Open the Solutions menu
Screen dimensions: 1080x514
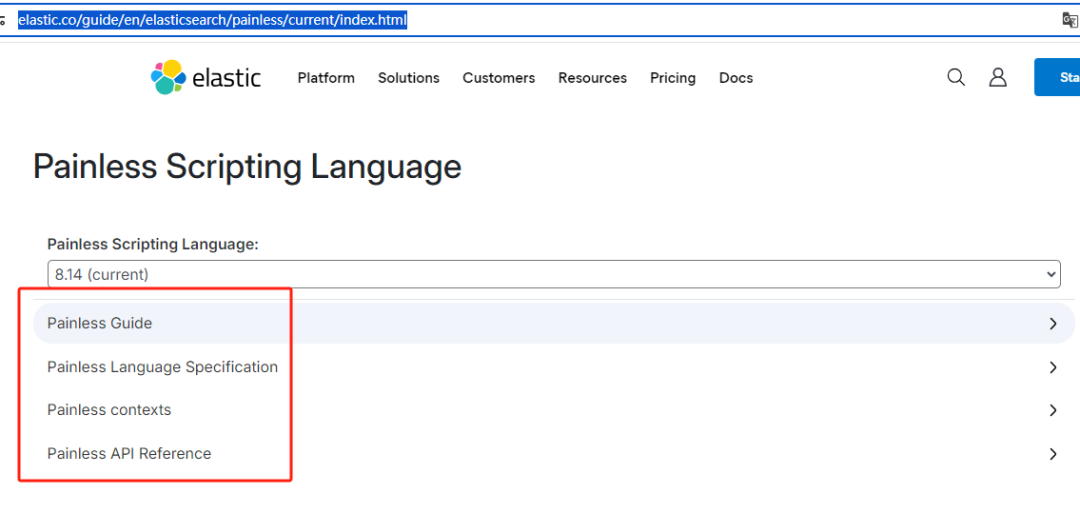[408, 78]
